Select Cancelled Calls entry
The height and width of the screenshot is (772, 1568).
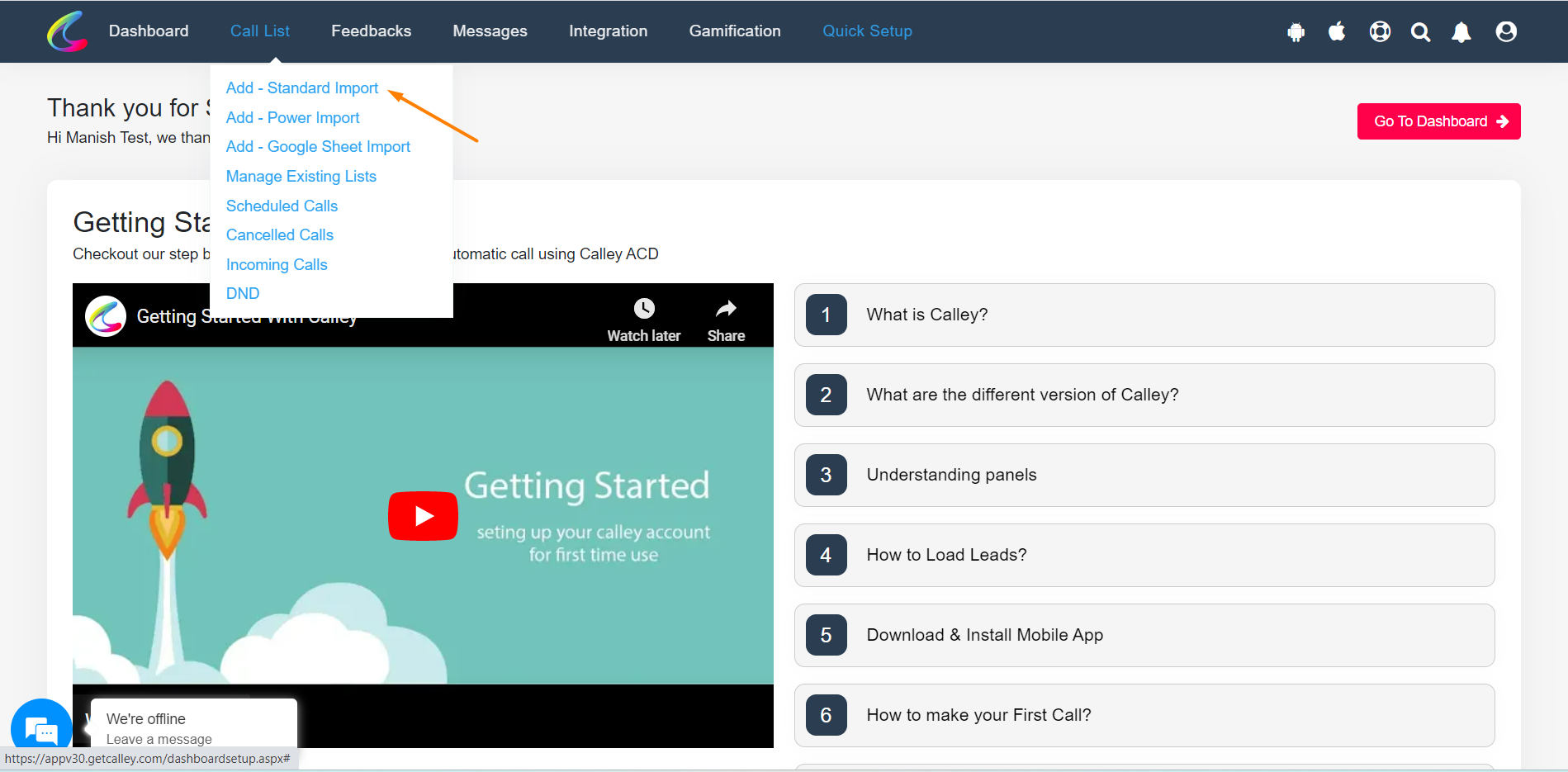(x=280, y=235)
